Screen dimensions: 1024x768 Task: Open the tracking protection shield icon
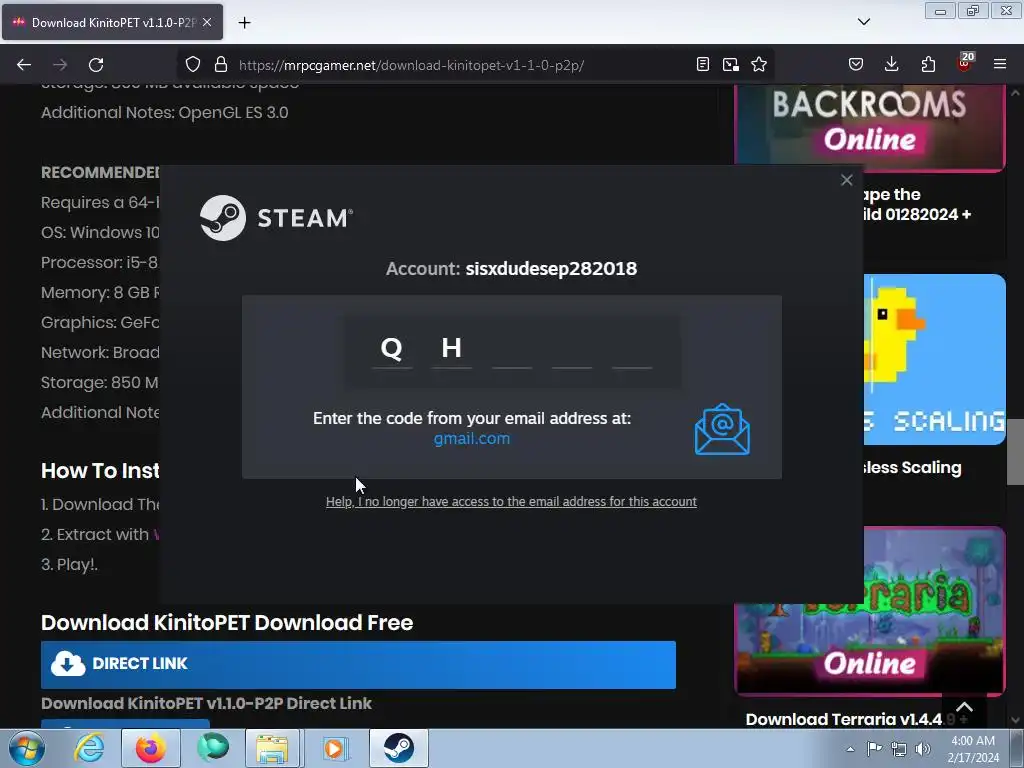click(x=193, y=64)
